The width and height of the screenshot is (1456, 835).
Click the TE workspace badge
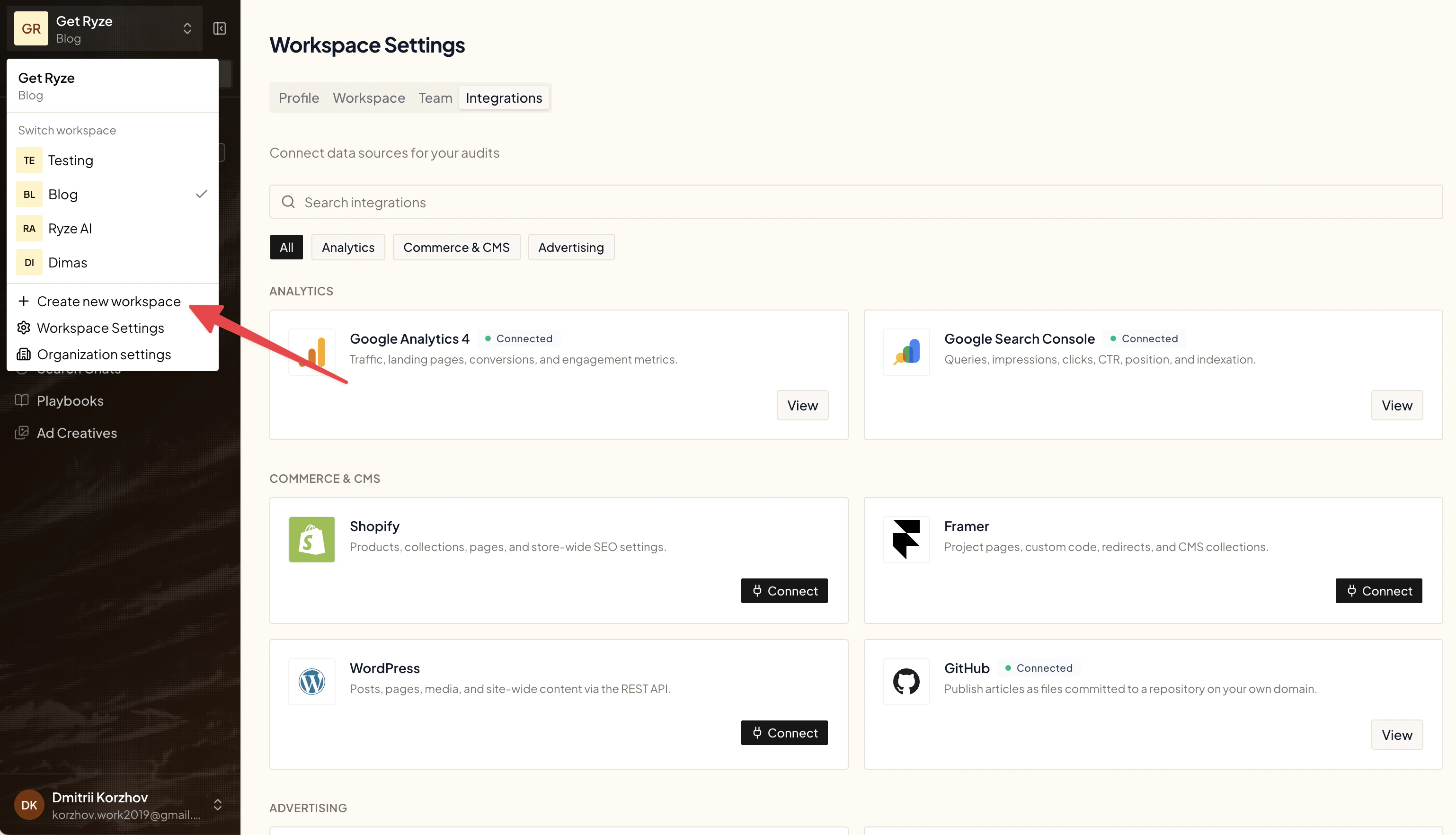[x=29, y=160]
